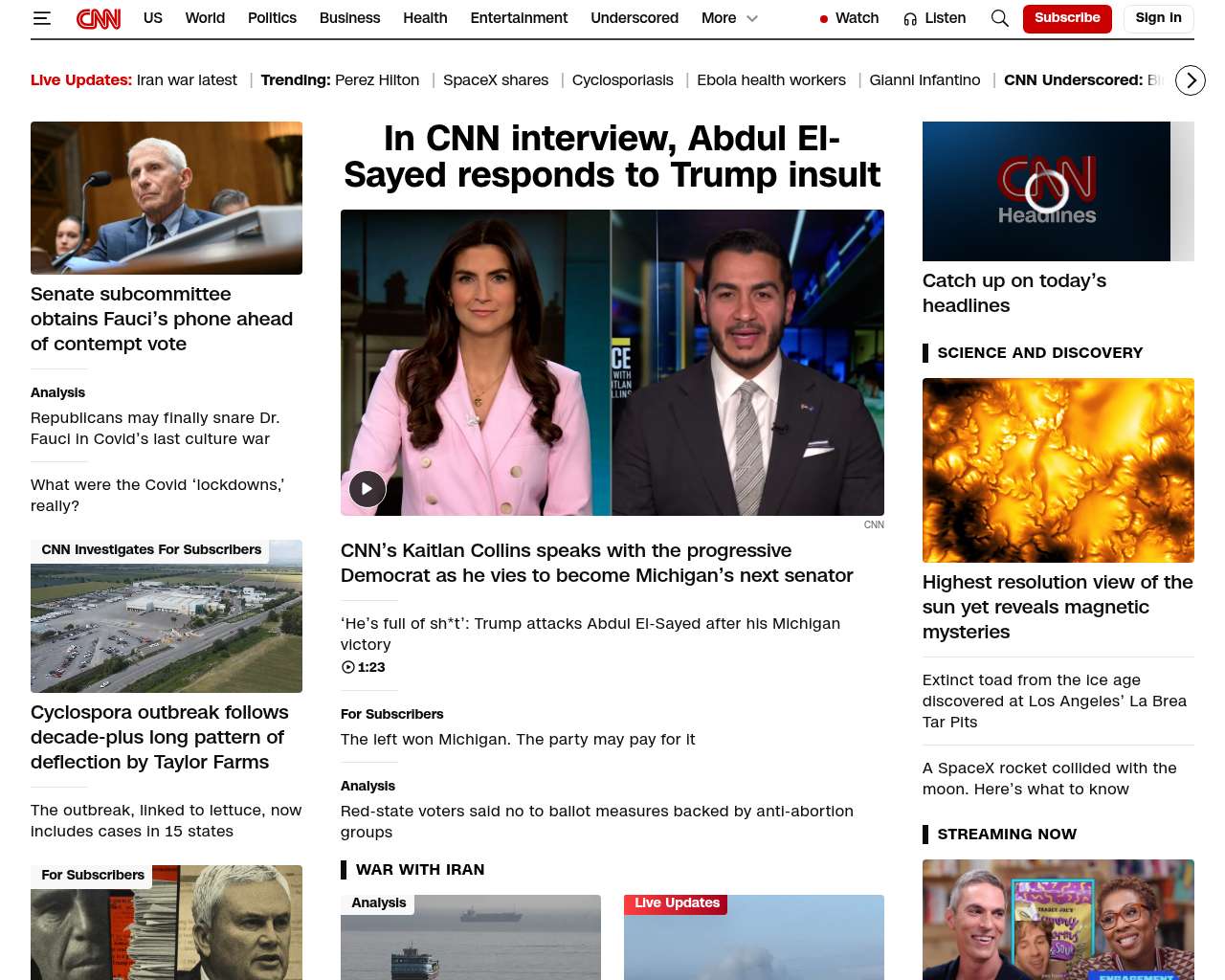Open Iran war latest live updates
This screenshot has height=980, width=1225.
point(187,80)
